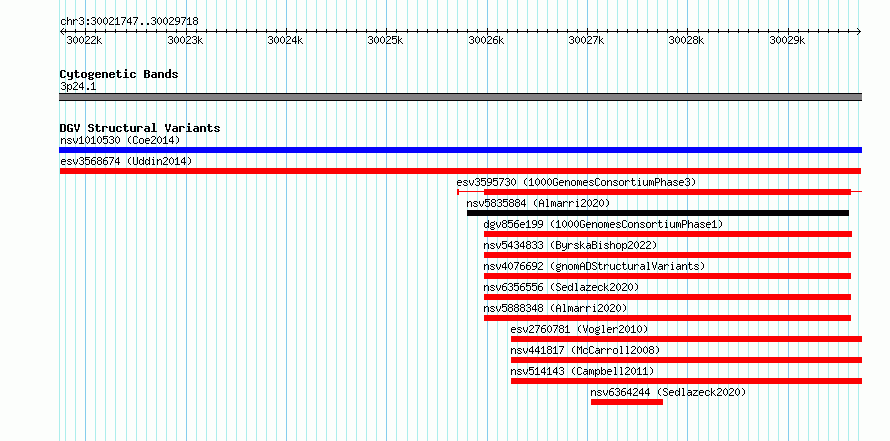This screenshot has width=890, height=441.
Task: Open esv3595730 (1000GenomesConsortiumPhase3) label
Action: [x=576, y=182]
